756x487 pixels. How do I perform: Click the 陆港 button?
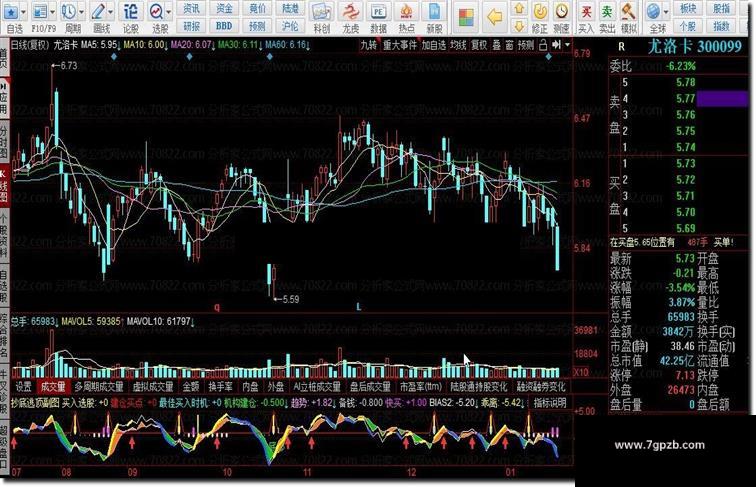[x=290, y=9]
